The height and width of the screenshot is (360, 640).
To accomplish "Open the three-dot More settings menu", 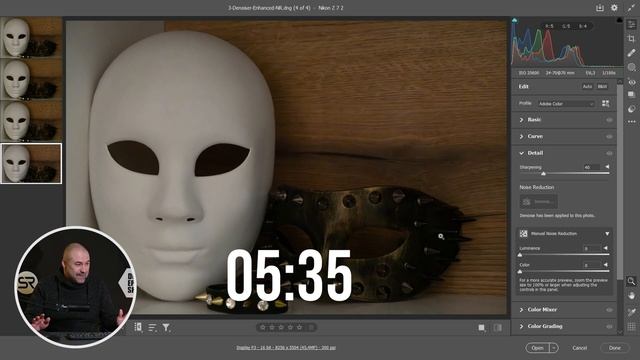I will click(631, 121).
